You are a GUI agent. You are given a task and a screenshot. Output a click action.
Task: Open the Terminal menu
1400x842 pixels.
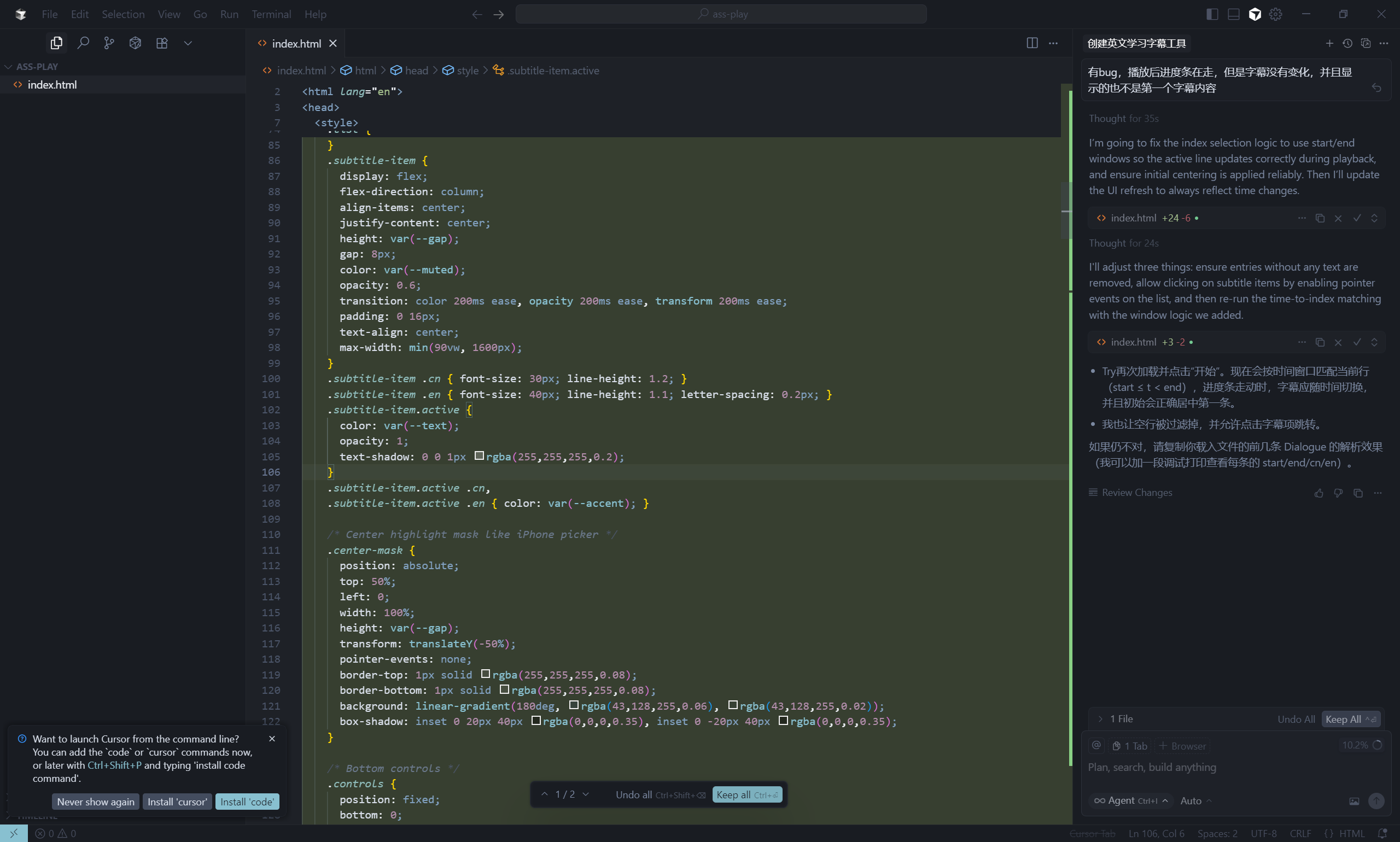pyautogui.click(x=271, y=14)
